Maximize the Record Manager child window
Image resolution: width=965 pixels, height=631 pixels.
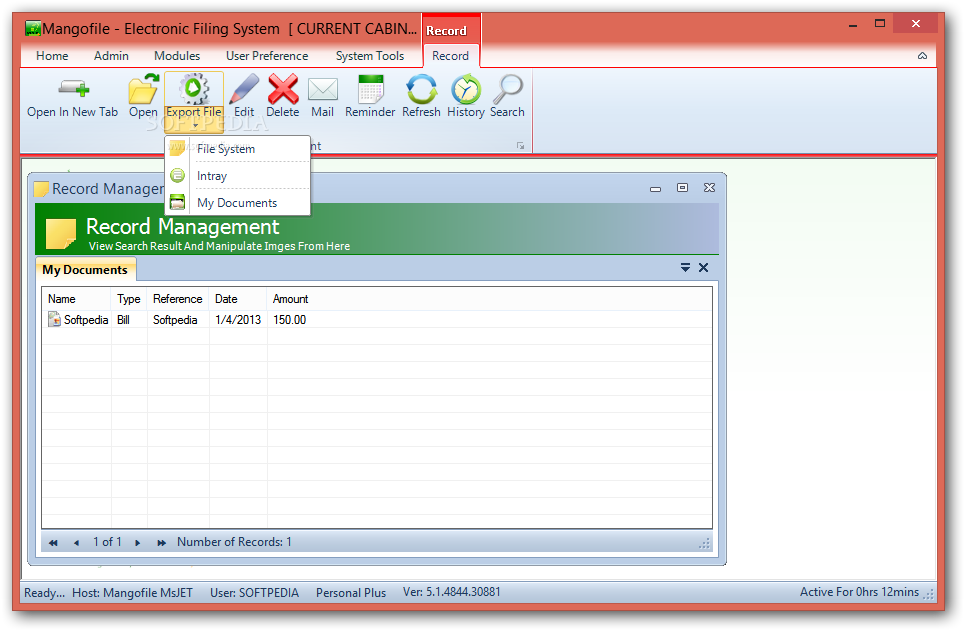(x=683, y=188)
